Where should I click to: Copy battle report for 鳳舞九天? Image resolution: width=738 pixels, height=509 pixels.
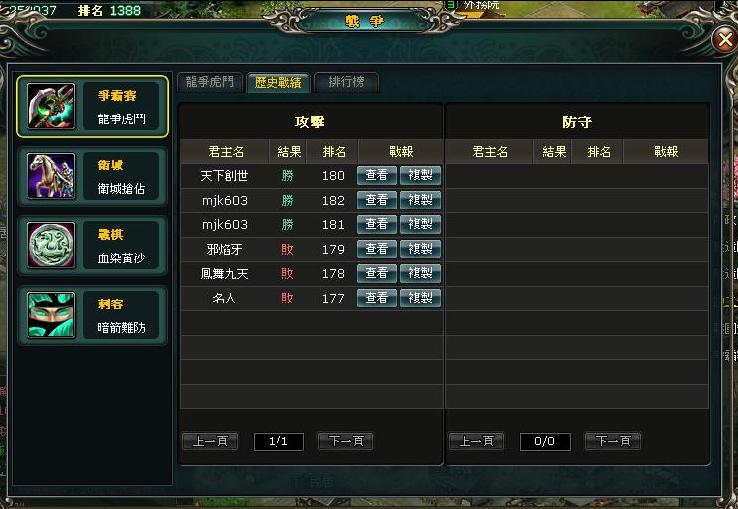(x=420, y=273)
